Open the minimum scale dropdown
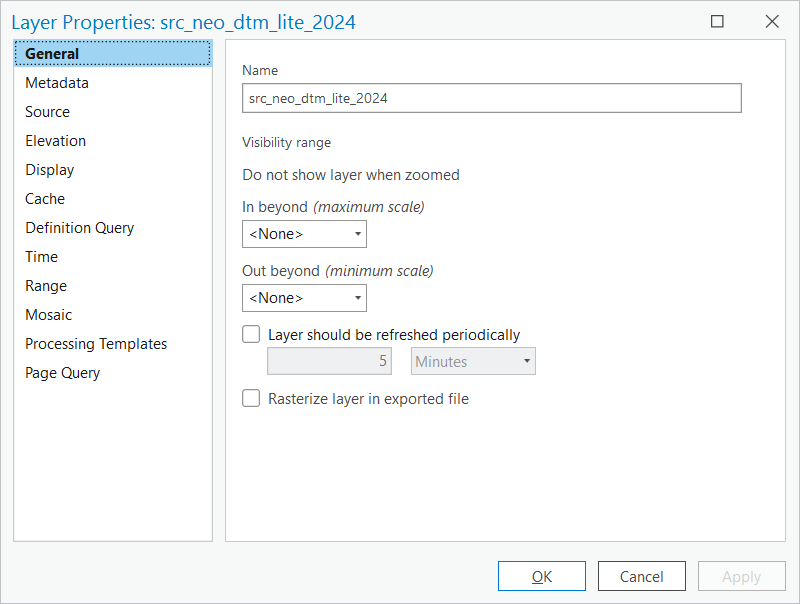 [x=358, y=298]
